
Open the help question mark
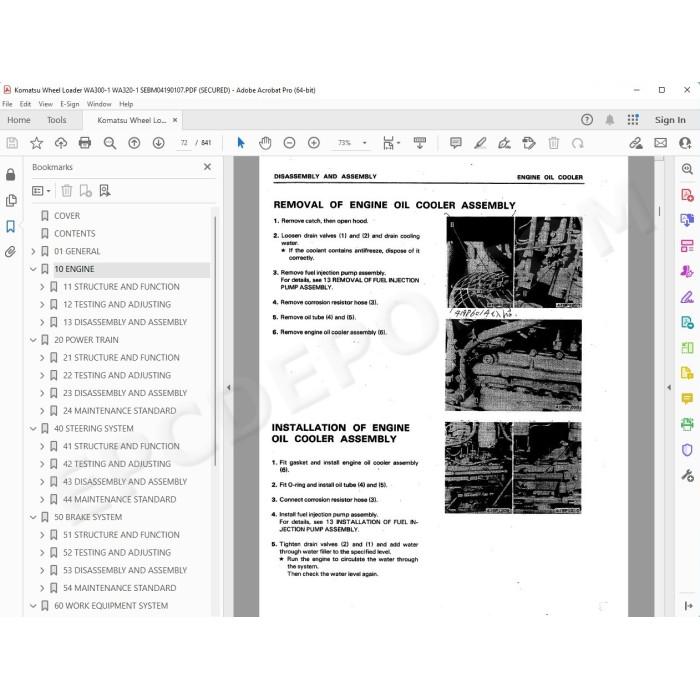[x=587, y=120]
